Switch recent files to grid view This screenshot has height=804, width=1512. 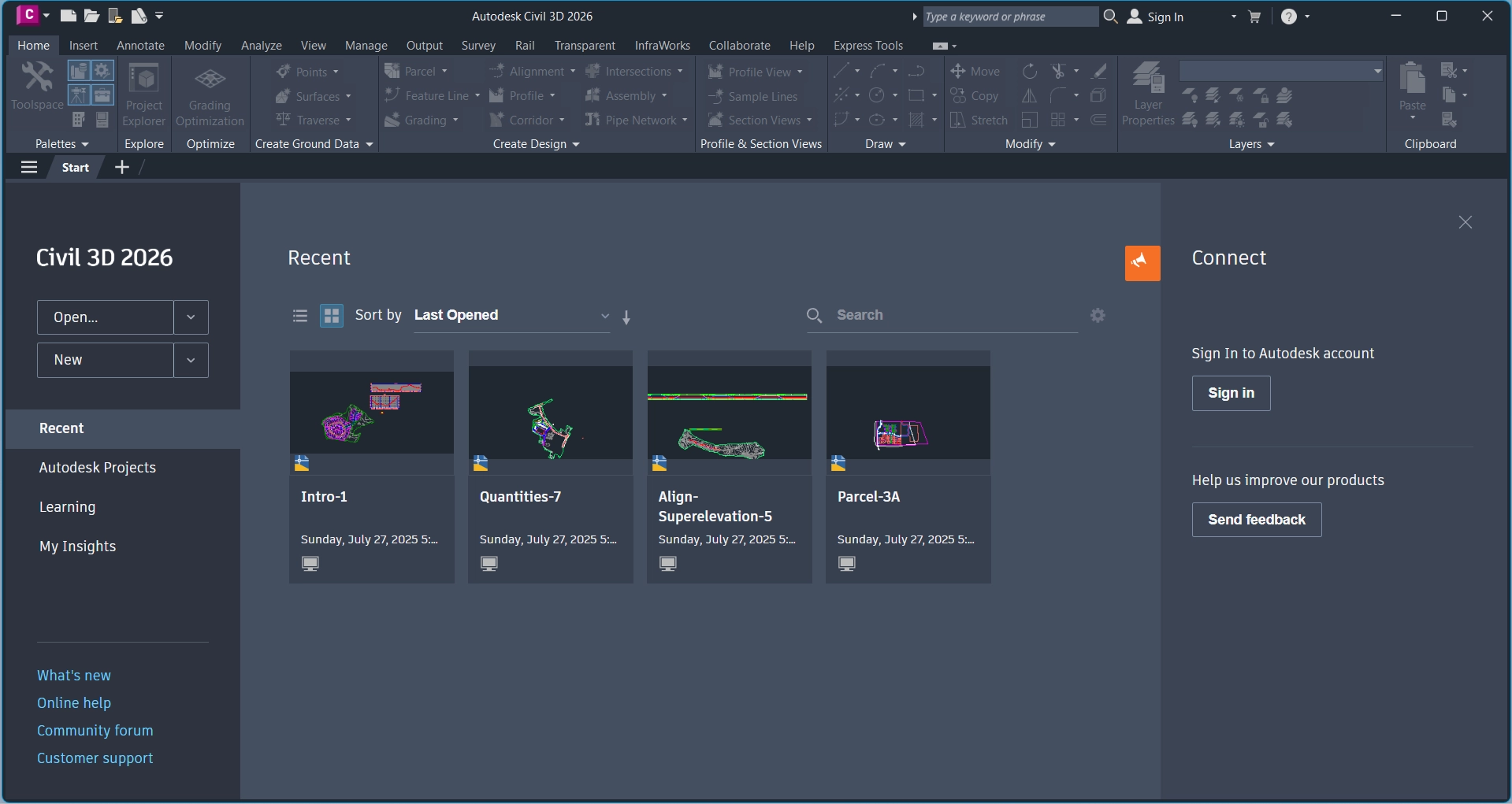pos(332,316)
